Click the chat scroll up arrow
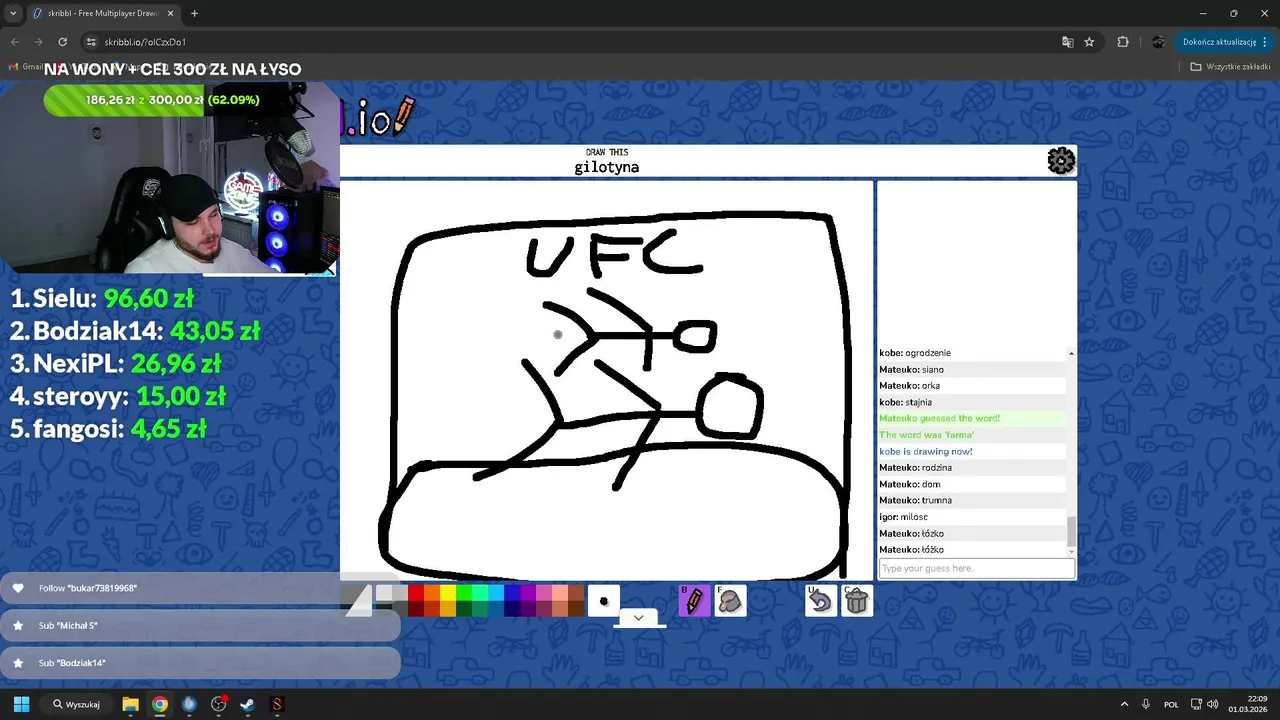 pos(1071,353)
